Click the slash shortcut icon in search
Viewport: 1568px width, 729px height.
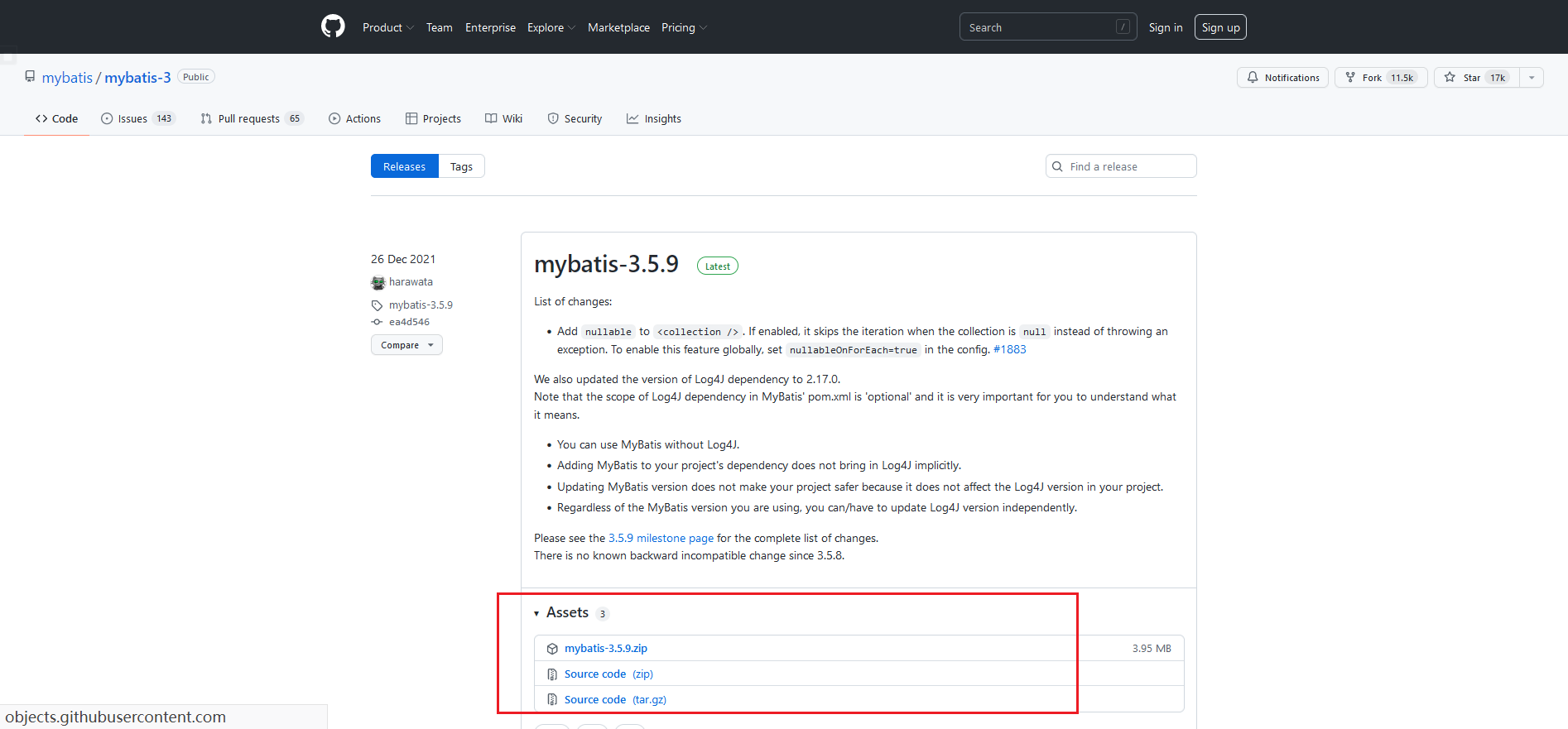pos(1123,27)
